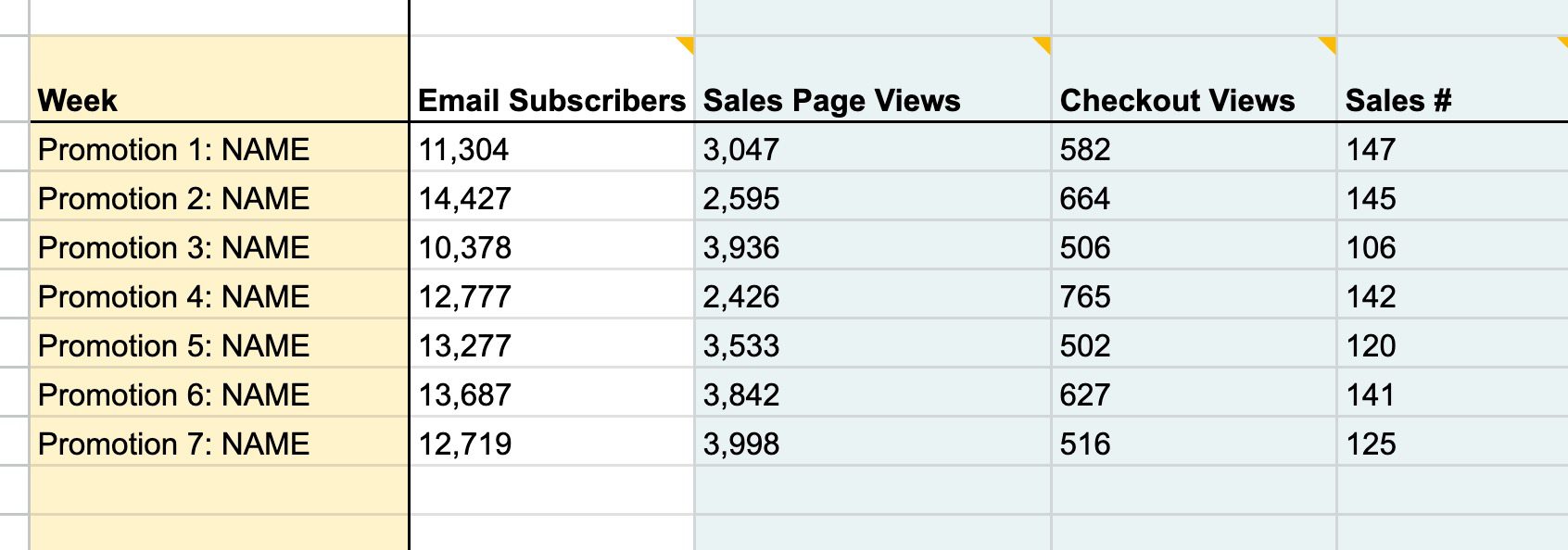This screenshot has height=550, width=1568.
Task: Select Sales # value 120
Action: point(1451,345)
